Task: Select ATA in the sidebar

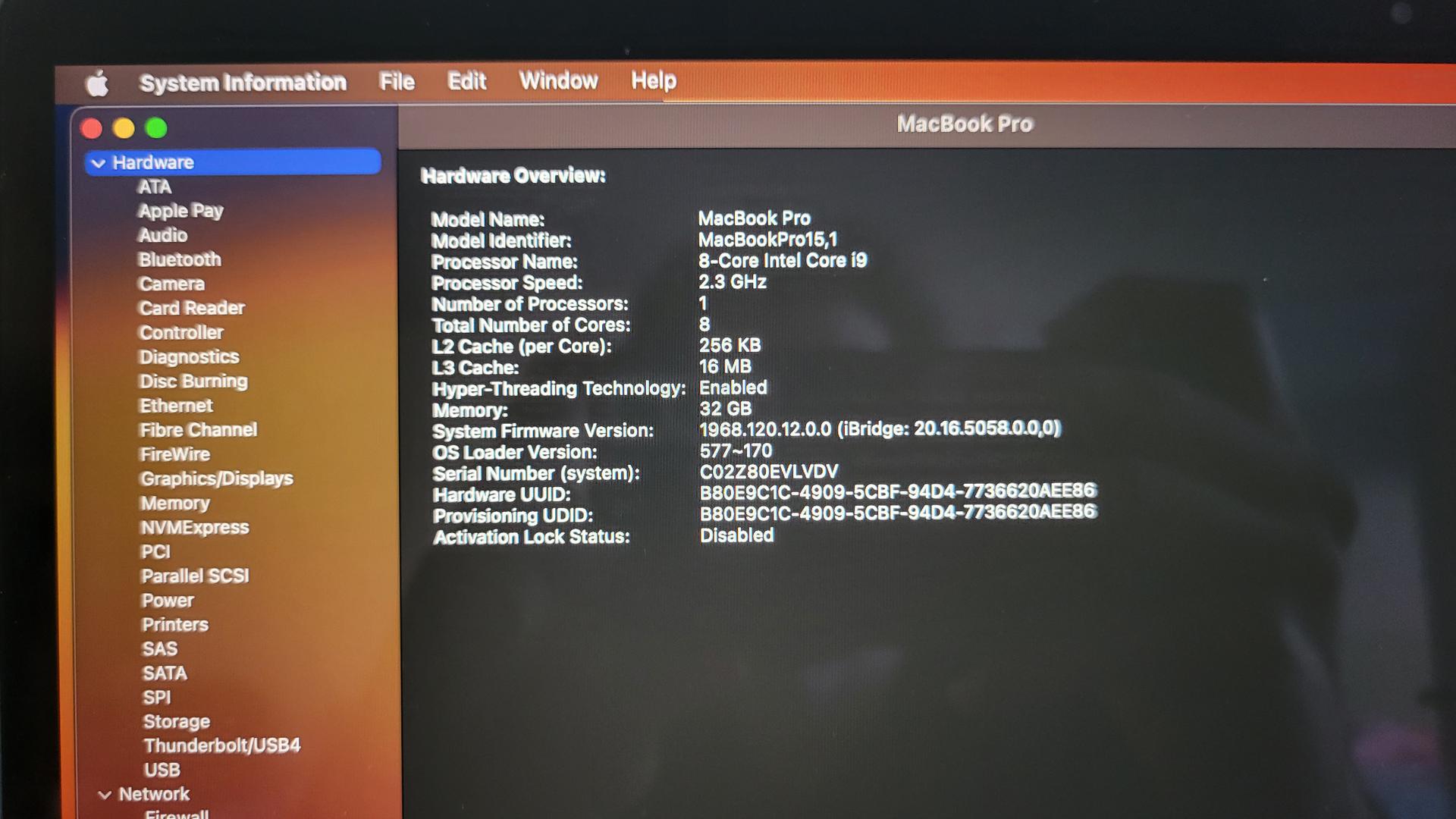Action: [155, 187]
